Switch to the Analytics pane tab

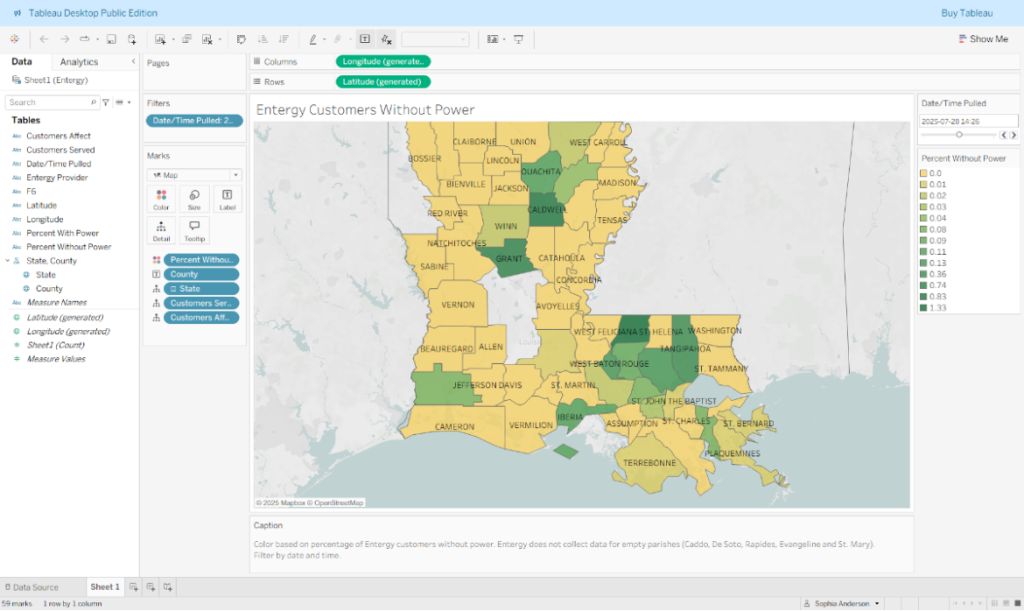pyautogui.click(x=79, y=62)
